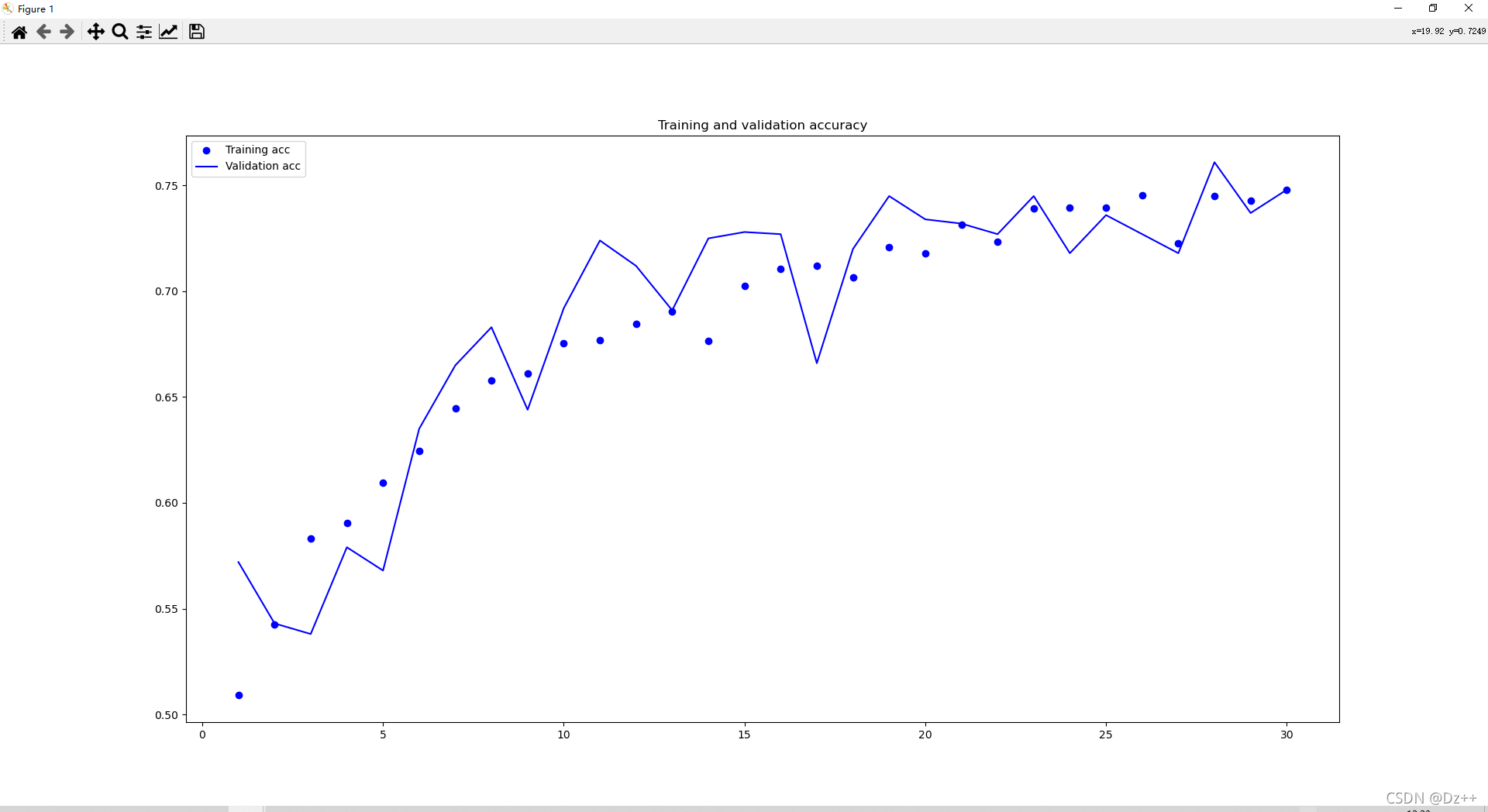Screen dimensions: 1488x812
Task: Go forward to the next view
Action: pos(67,32)
